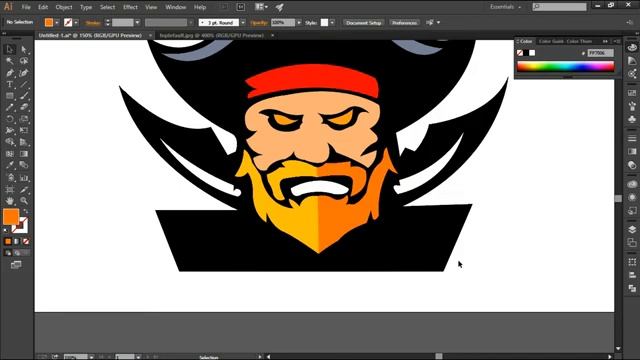The height and width of the screenshot is (360, 640).
Task: Toggle drawing mode buttons in toolbar
Action: [17, 253]
